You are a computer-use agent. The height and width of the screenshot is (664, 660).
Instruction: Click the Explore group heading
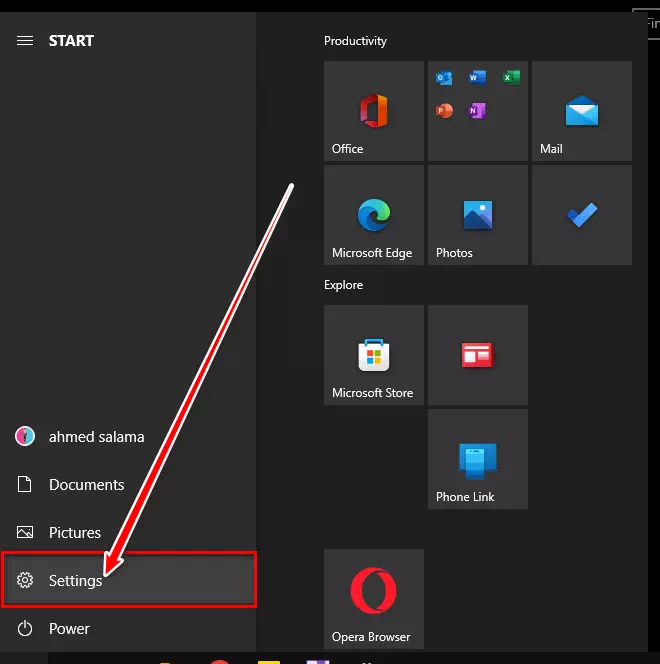(343, 285)
